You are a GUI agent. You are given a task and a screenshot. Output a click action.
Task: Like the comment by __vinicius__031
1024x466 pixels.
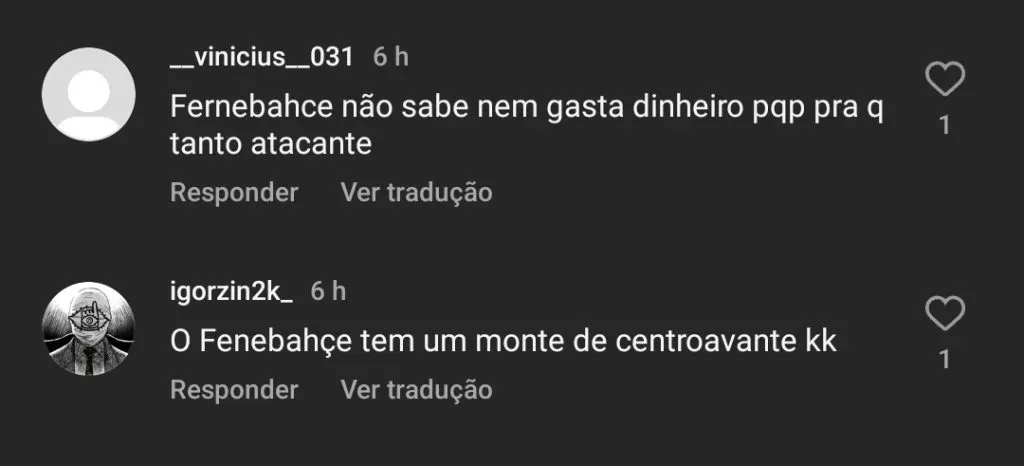pos(945,79)
